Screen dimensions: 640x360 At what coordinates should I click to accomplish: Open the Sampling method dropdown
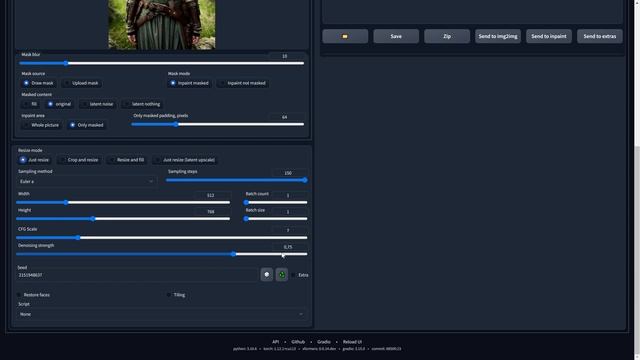click(x=86, y=181)
